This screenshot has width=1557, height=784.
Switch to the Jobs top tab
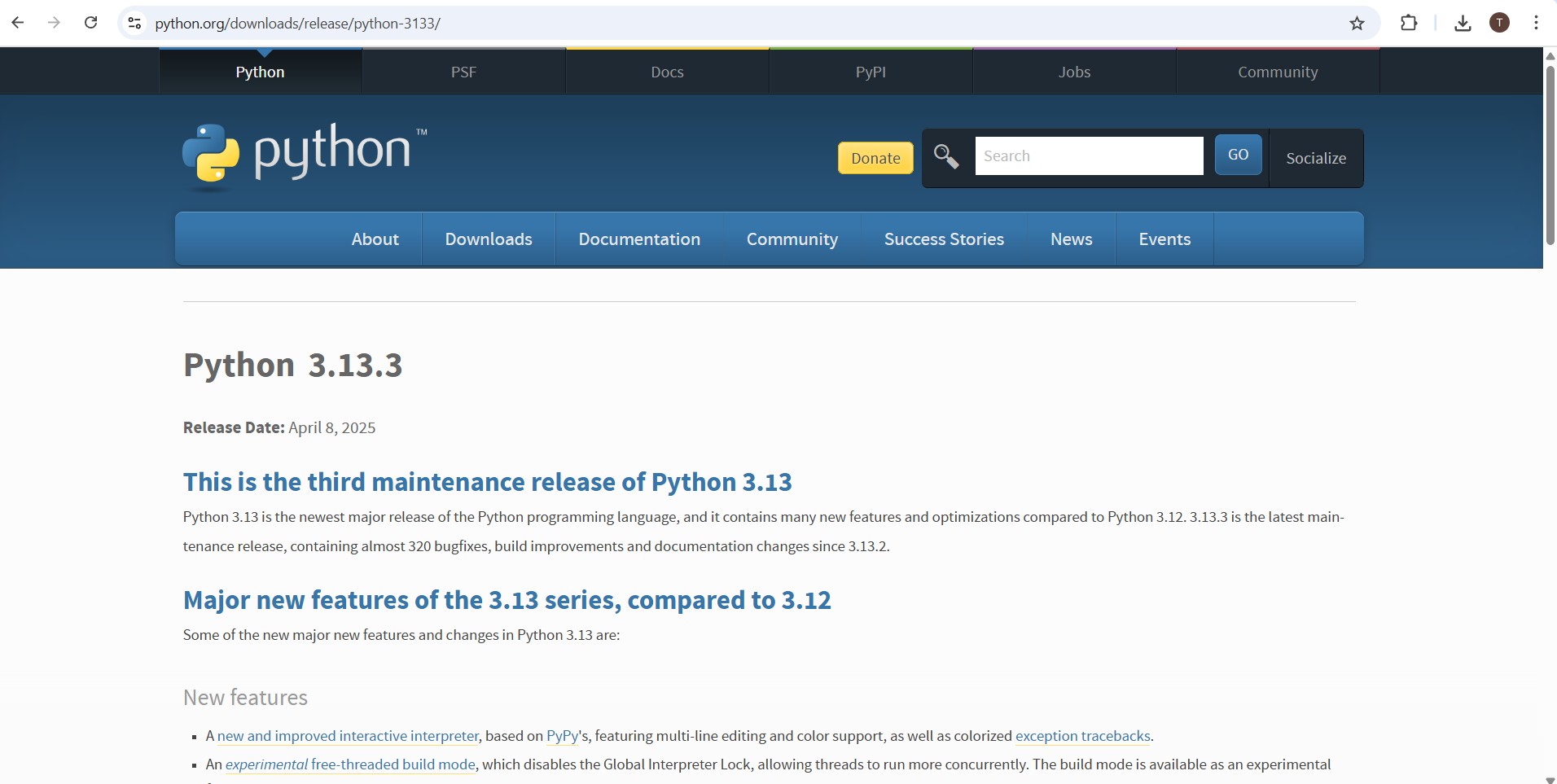(x=1075, y=72)
